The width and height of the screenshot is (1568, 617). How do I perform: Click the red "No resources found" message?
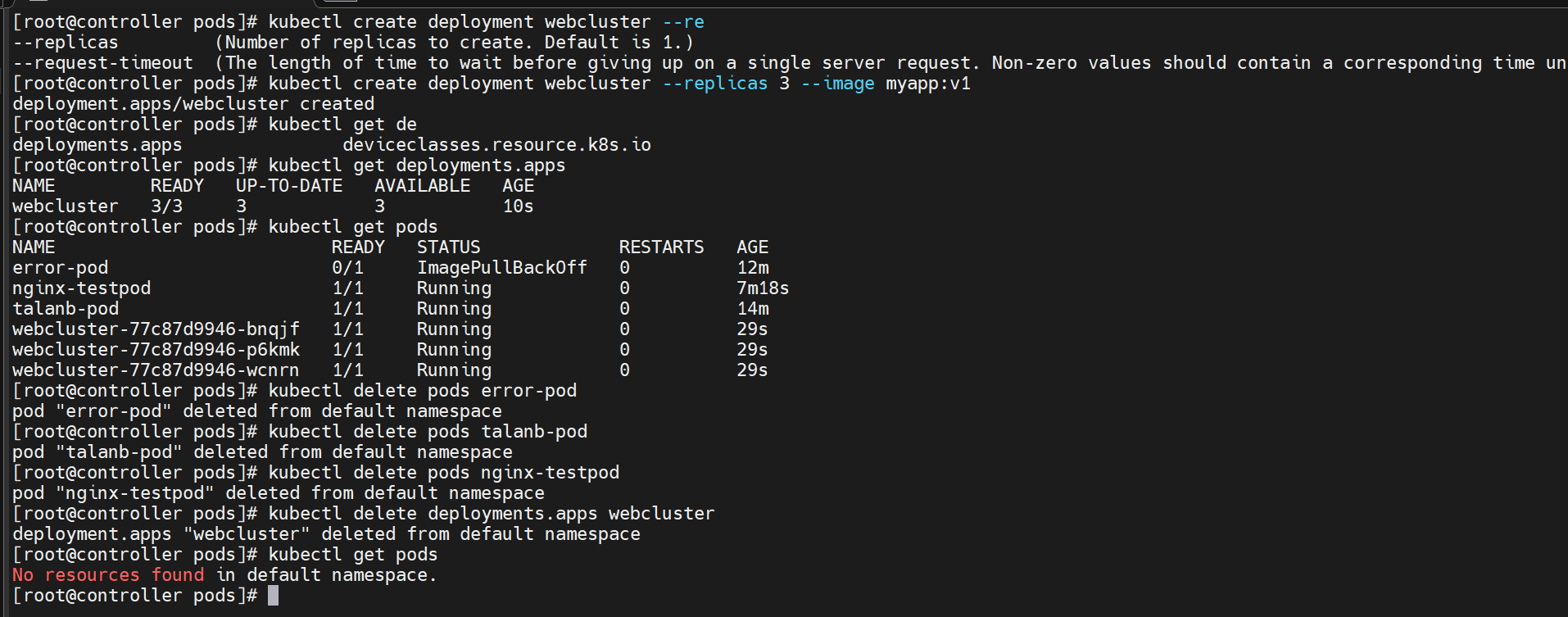pos(108,575)
